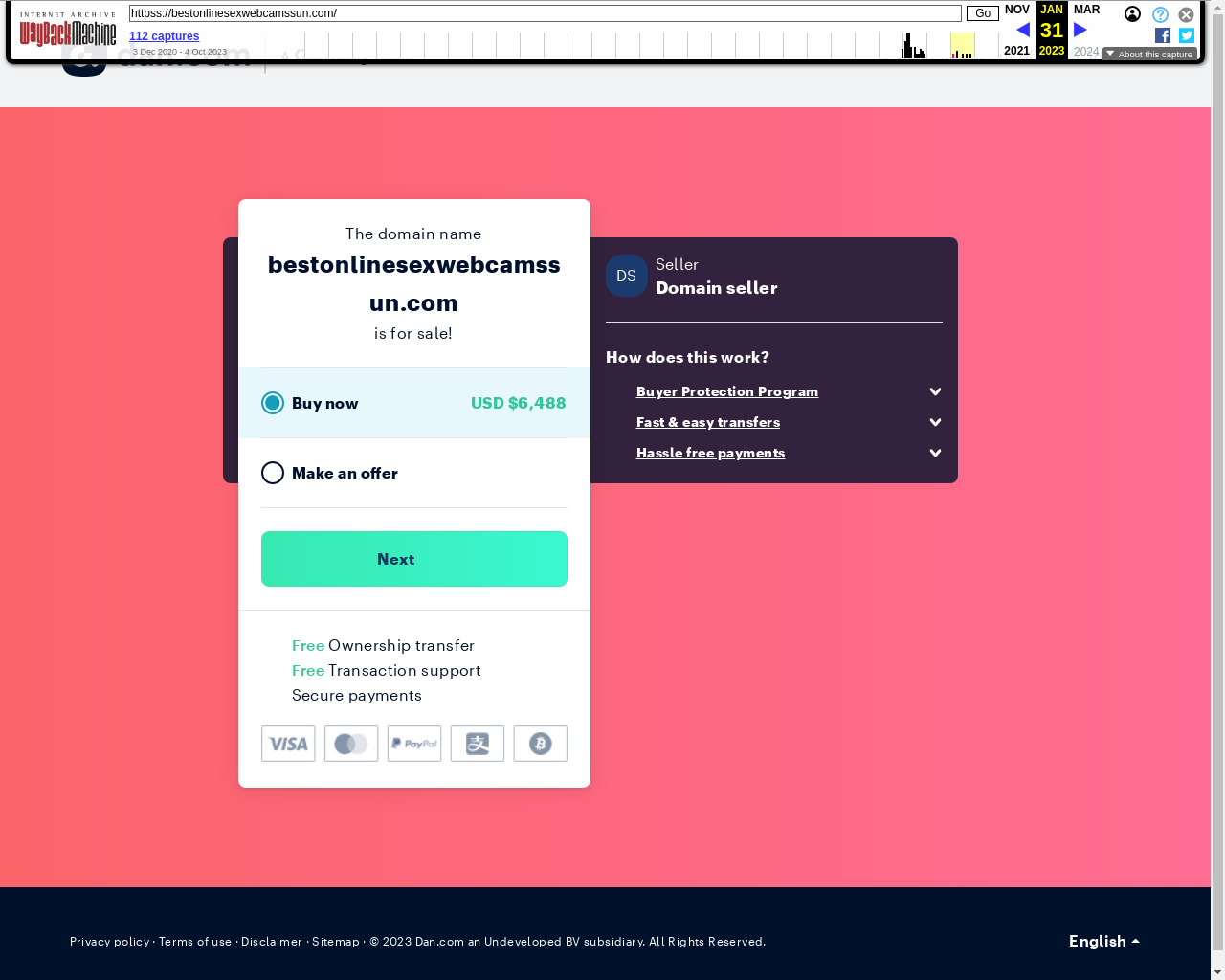
Task: Select the Buy now radio option
Action: (x=273, y=403)
